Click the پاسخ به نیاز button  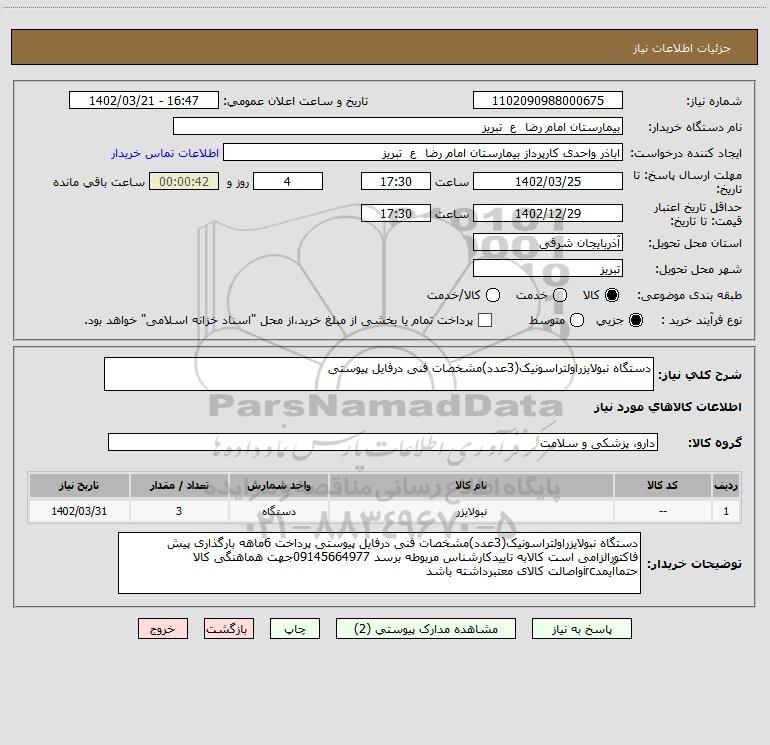(581, 629)
